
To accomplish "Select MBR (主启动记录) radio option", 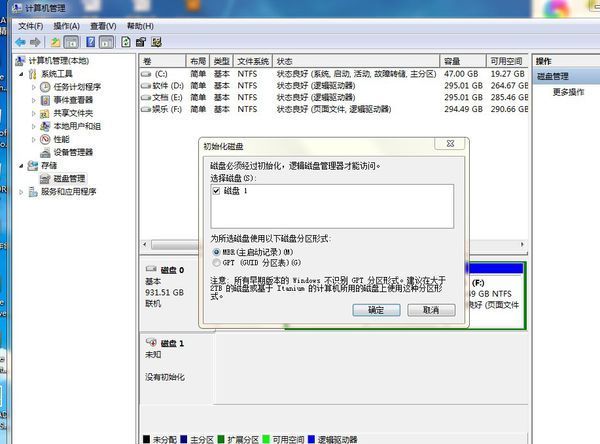I will 215,252.
